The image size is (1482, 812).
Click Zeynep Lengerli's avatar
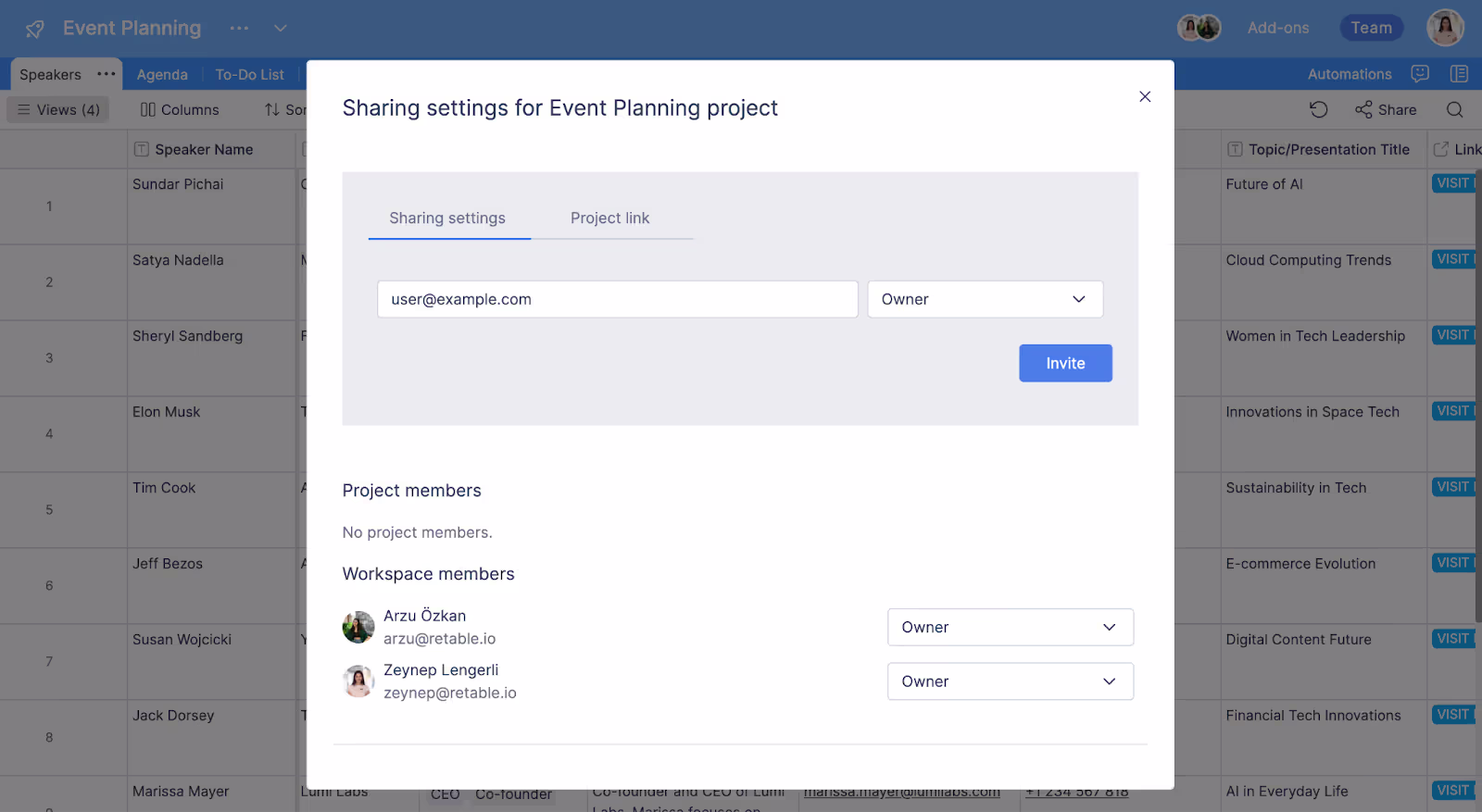(x=358, y=681)
